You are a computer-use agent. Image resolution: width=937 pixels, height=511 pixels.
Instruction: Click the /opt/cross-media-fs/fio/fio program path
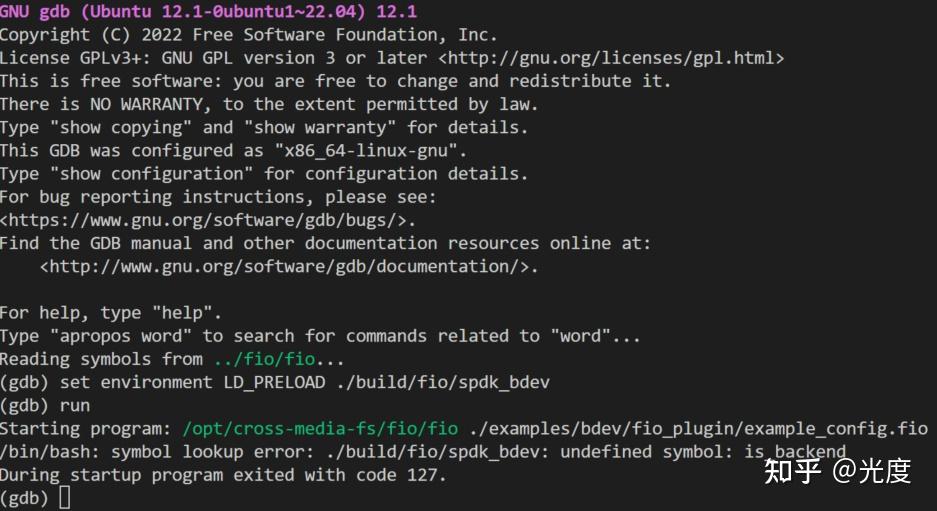tap(320, 429)
